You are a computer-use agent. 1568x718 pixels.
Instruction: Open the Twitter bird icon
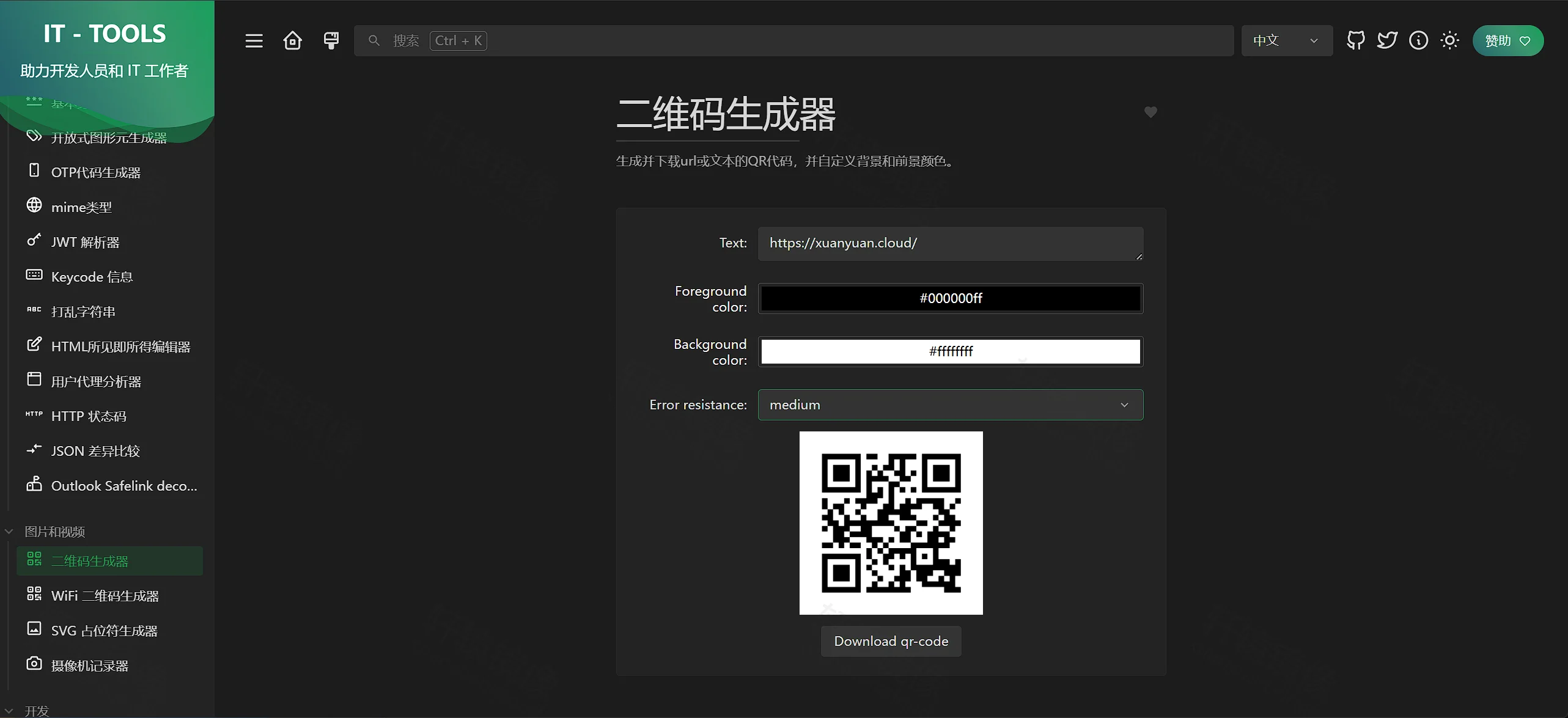pyautogui.click(x=1387, y=41)
